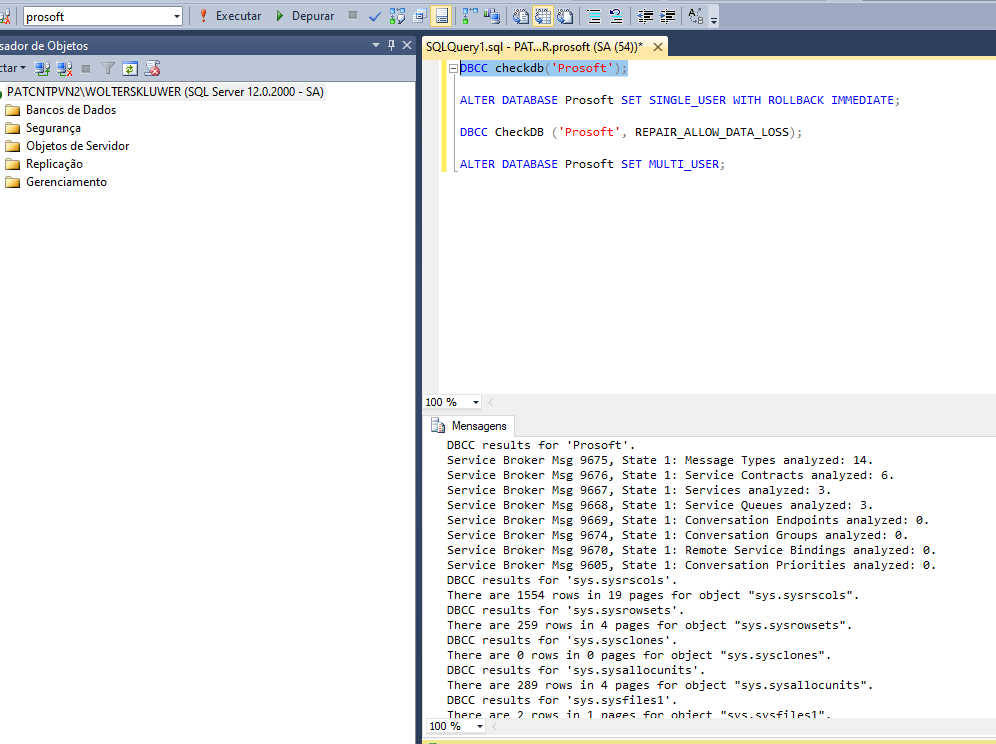
Task: Toggle Results to File output mode
Action: (565, 16)
